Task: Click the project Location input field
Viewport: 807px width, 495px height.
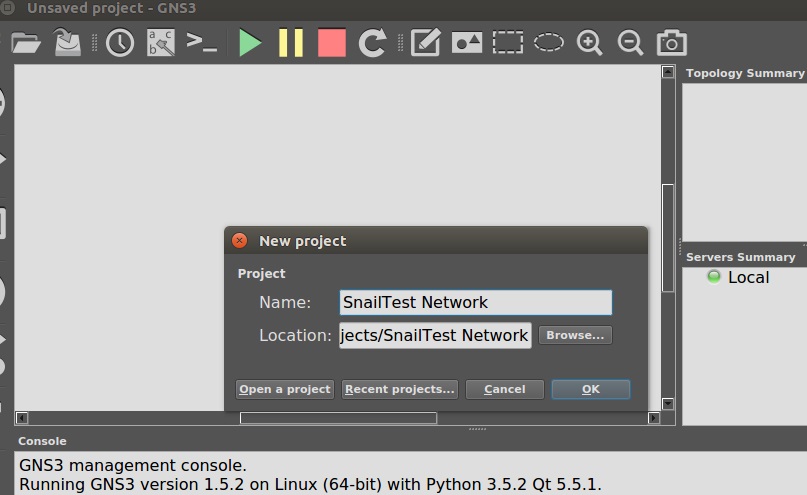Action: pos(435,335)
